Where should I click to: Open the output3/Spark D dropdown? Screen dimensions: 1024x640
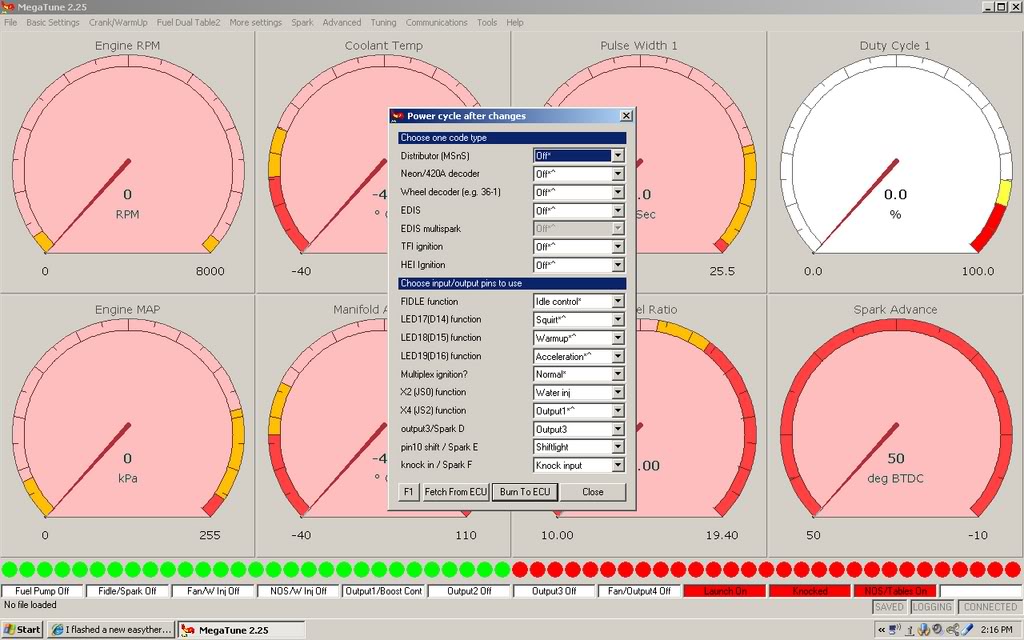[618, 429]
